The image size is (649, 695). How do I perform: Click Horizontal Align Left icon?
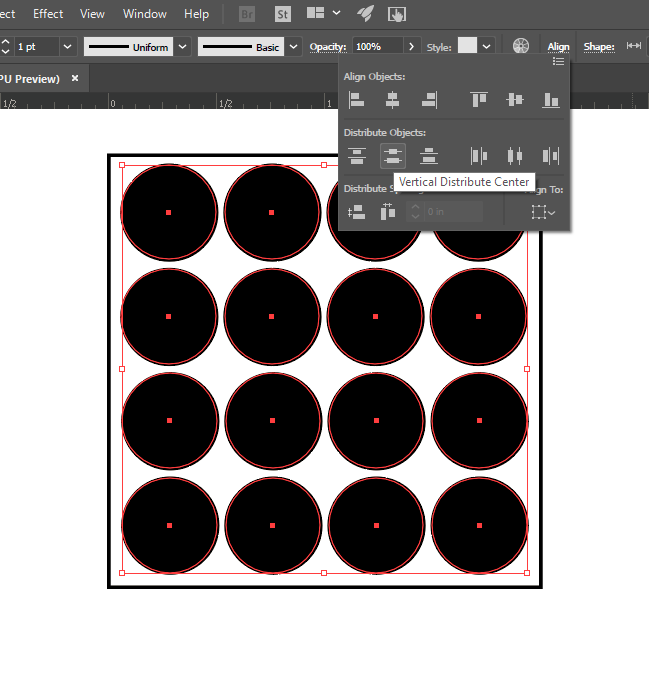(356, 99)
